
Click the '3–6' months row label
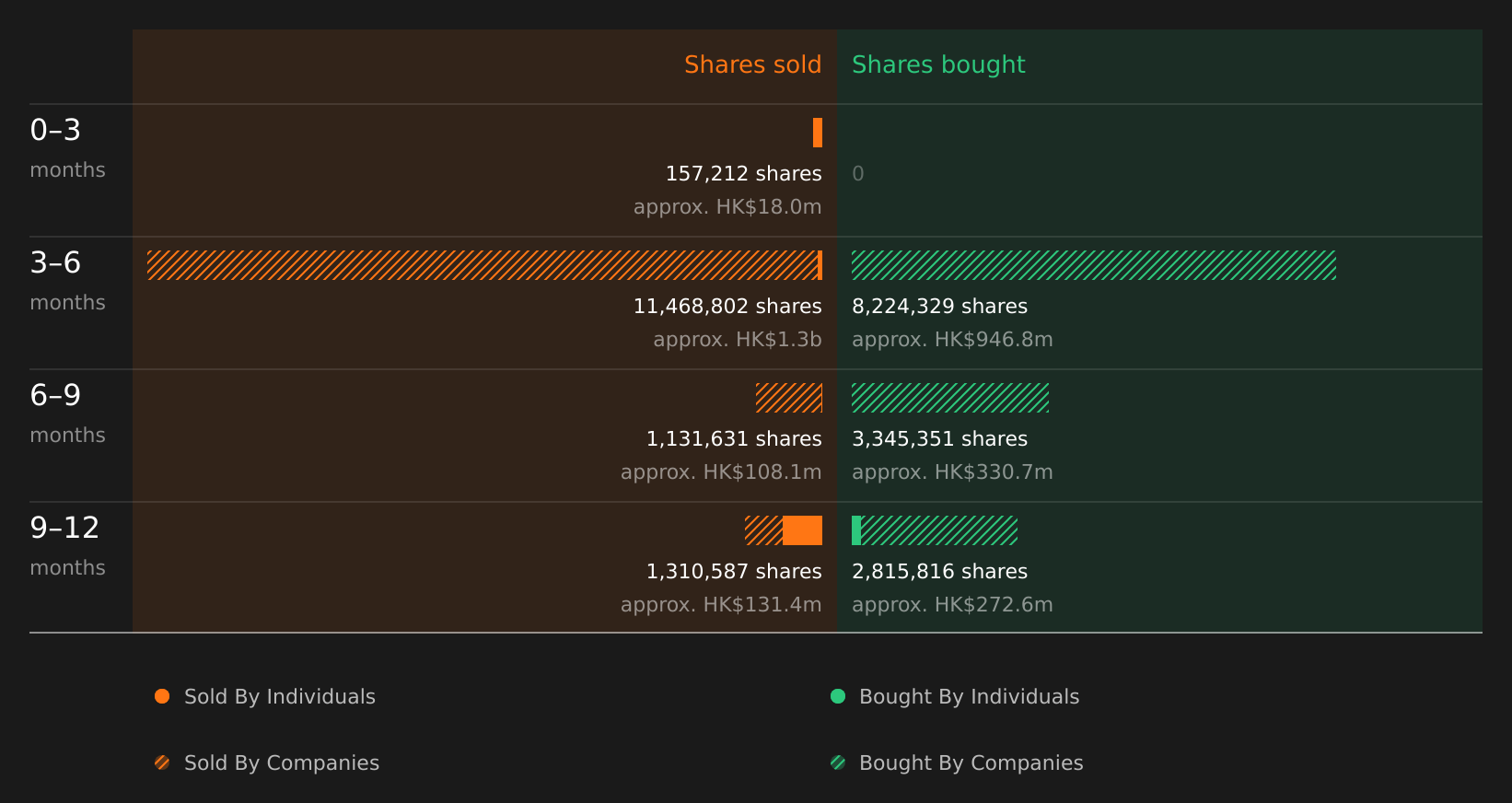55,262
